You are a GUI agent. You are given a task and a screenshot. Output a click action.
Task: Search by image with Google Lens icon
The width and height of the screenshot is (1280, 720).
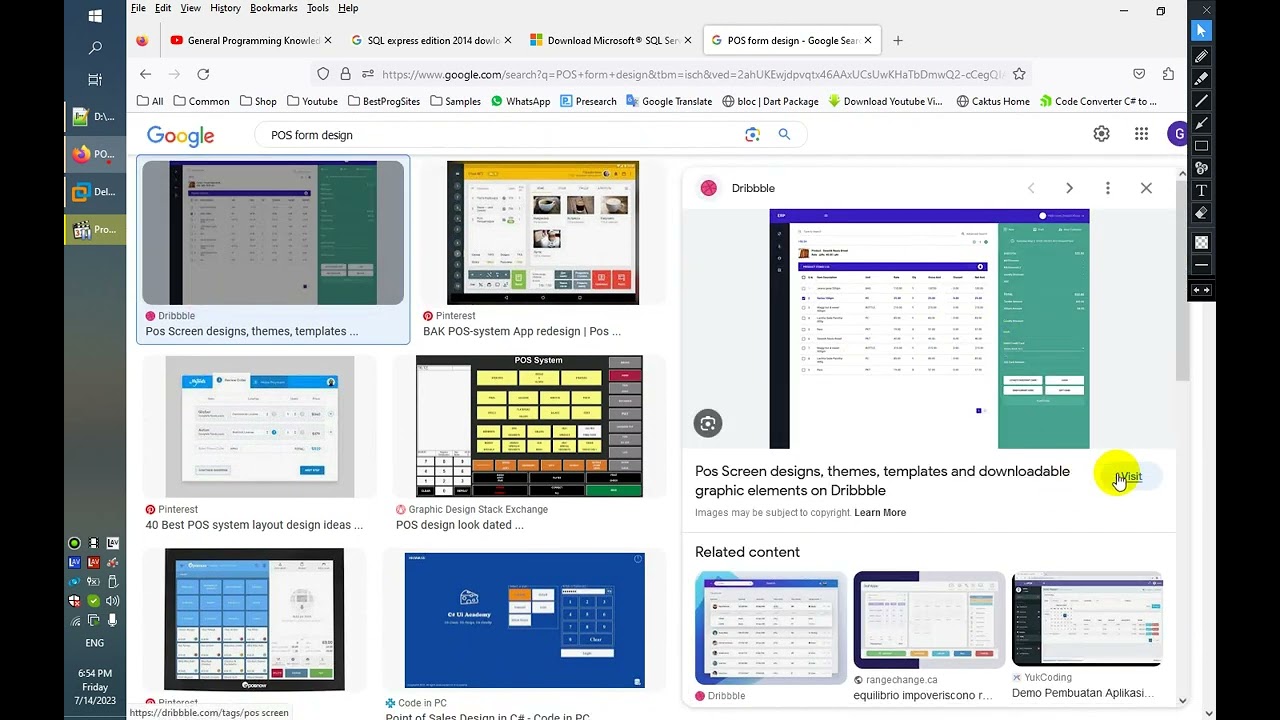coord(752,134)
